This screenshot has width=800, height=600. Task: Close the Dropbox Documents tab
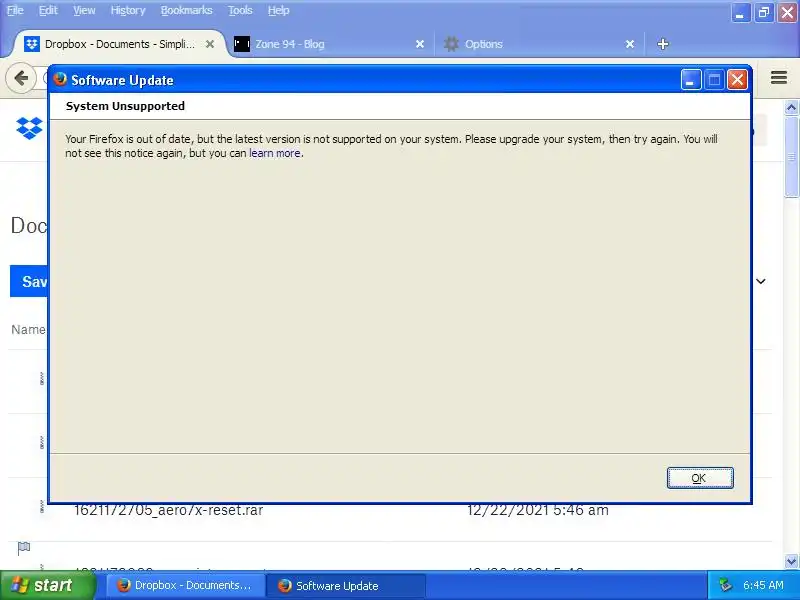[210, 44]
